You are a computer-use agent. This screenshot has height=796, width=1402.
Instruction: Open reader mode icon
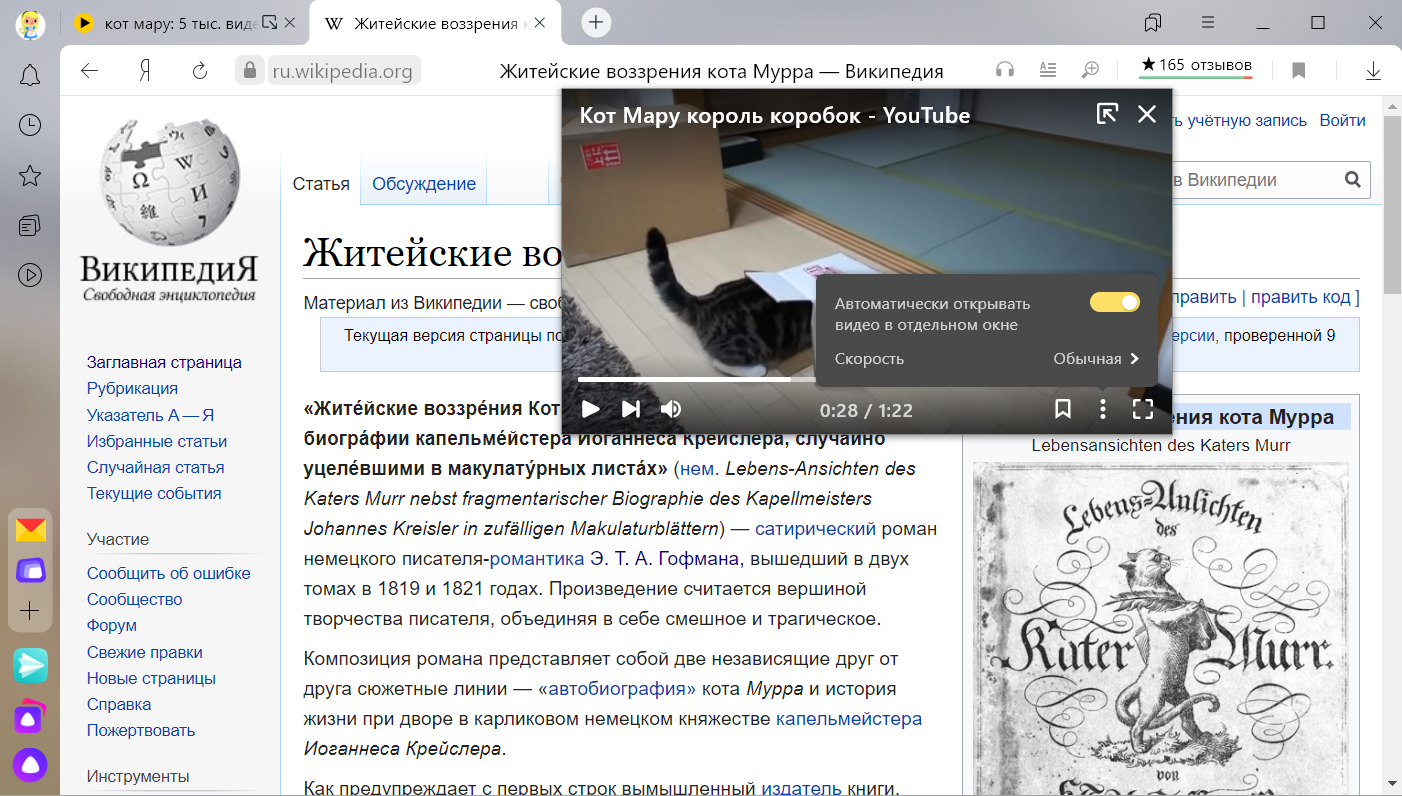click(x=1048, y=70)
